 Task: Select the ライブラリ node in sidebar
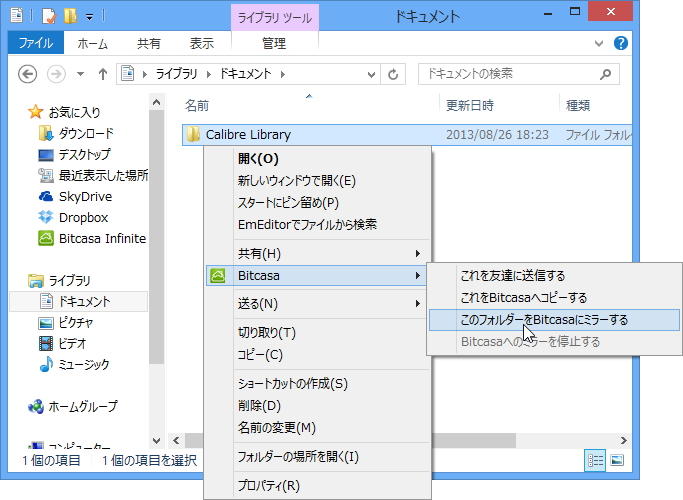(x=59, y=280)
